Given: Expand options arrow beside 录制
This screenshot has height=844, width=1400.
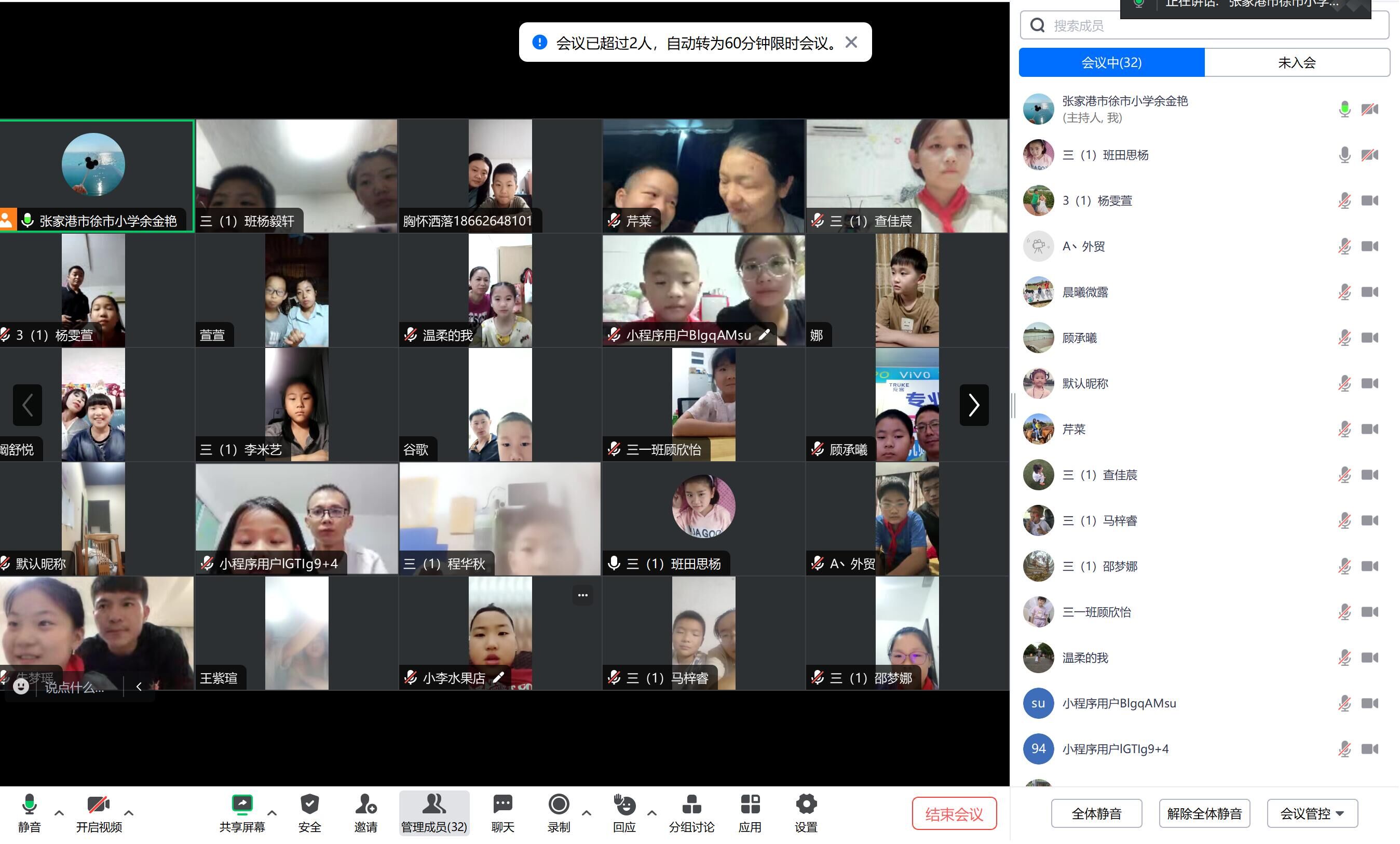Looking at the screenshot, I should pyautogui.click(x=587, y=813).
